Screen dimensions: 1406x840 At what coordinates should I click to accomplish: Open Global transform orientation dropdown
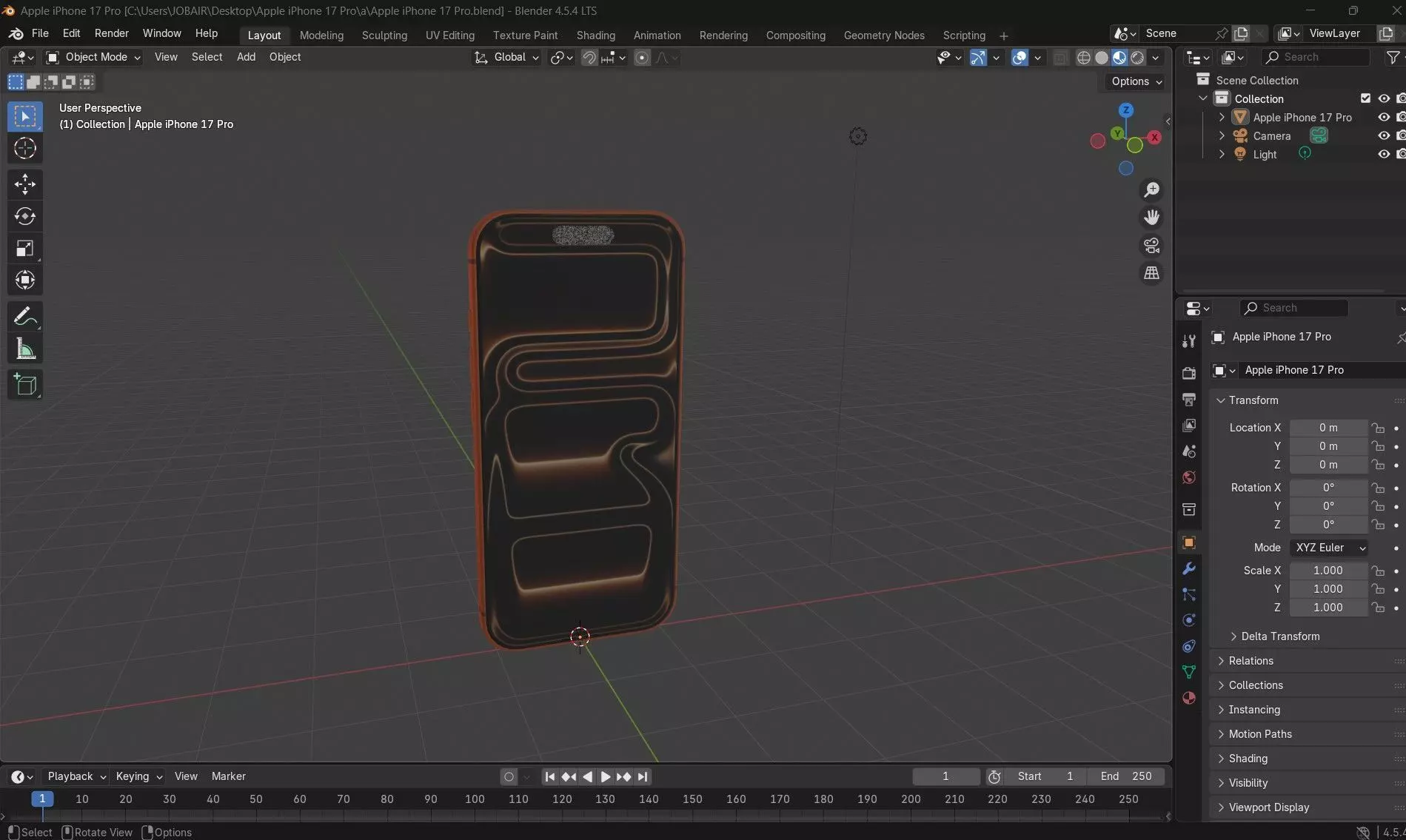click(507, 57)
